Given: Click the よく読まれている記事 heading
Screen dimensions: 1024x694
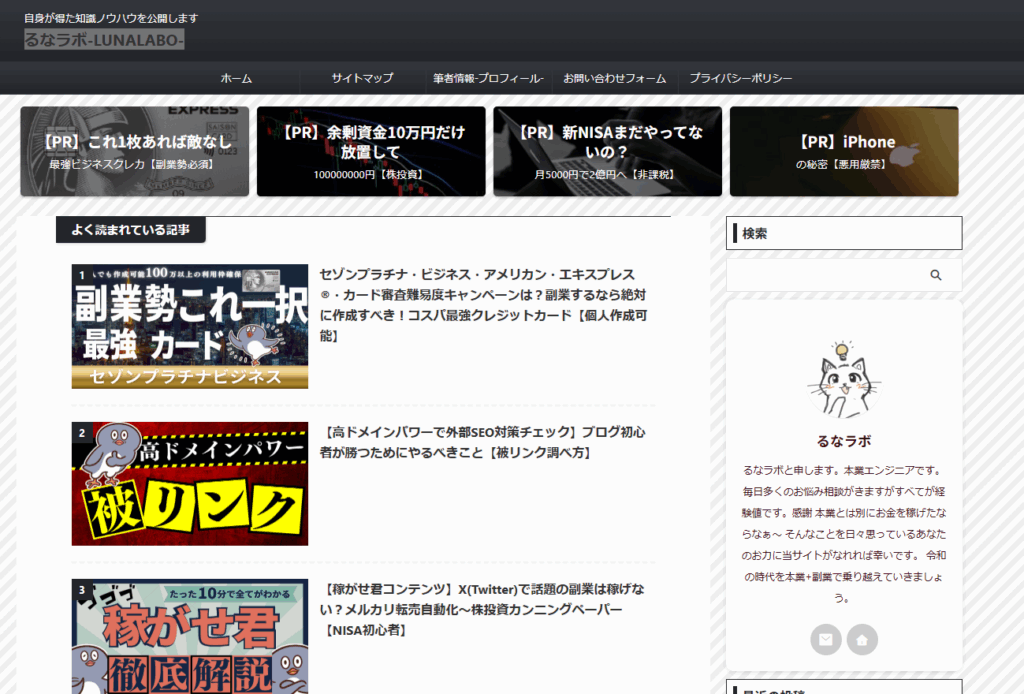Looking at the screenshot, I should [131, 230].
